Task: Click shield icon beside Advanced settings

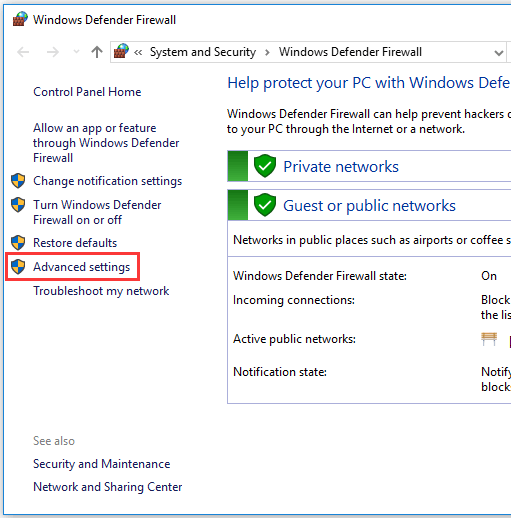Action: [x=18, y=267]
